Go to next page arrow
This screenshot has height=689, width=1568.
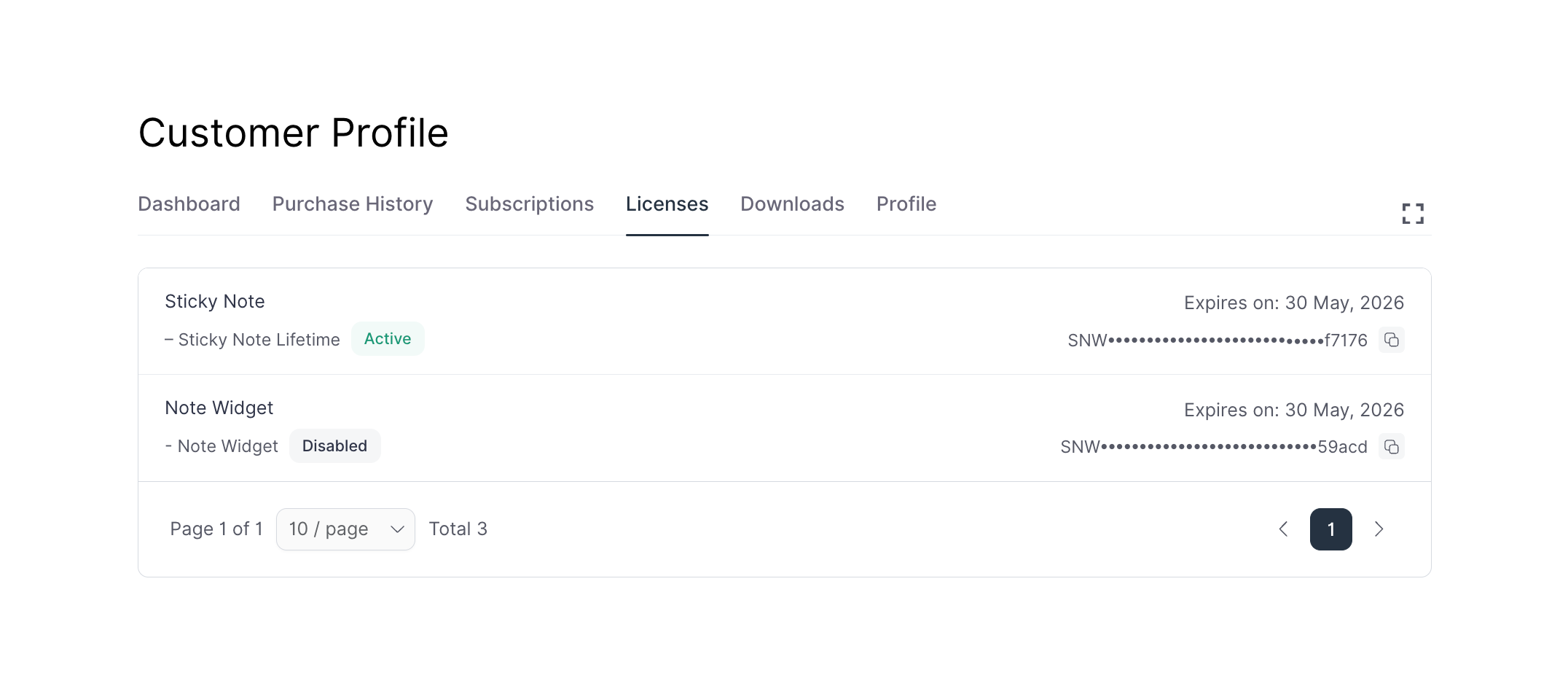coord(1379,529)
